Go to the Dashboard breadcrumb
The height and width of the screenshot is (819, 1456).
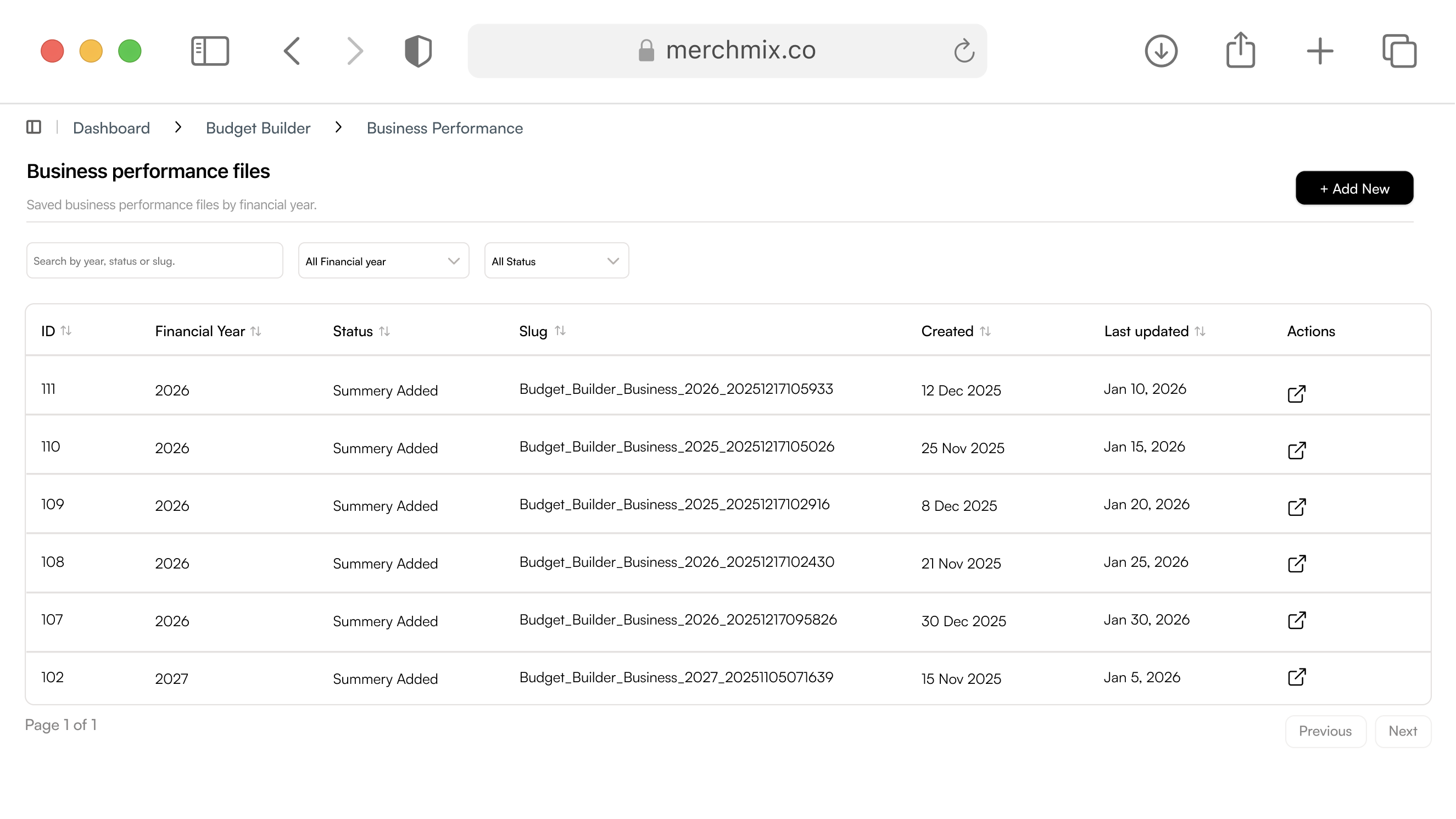[111, 129]
